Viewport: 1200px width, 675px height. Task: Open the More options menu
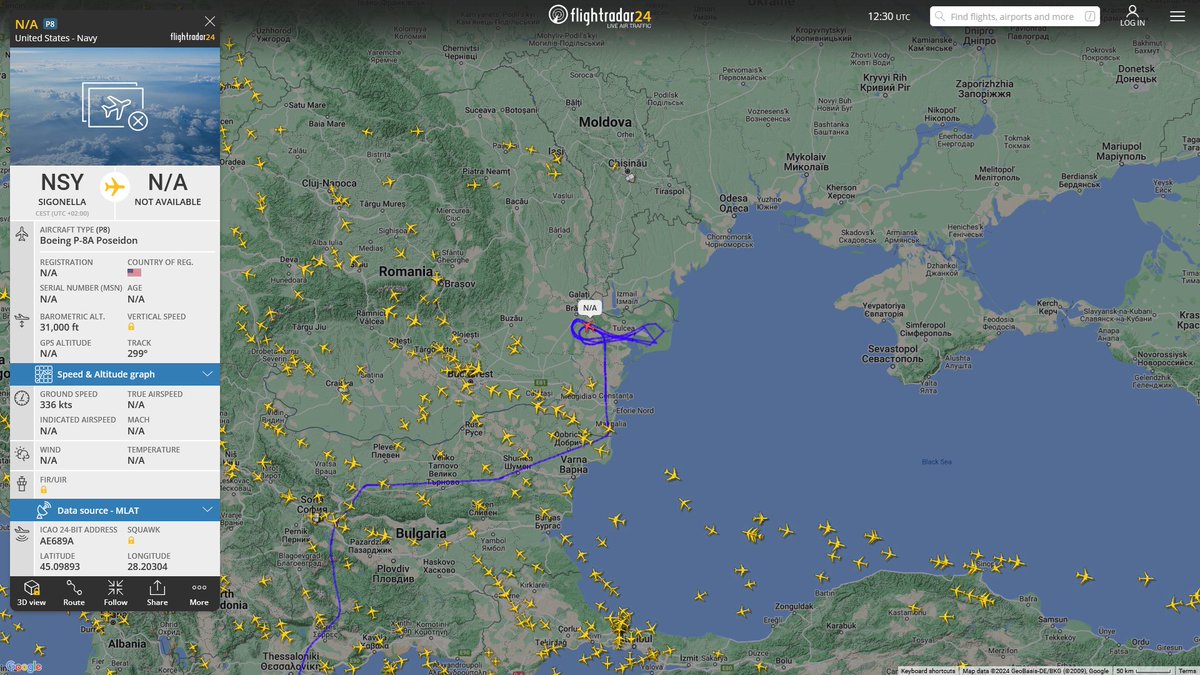[199, 592]
